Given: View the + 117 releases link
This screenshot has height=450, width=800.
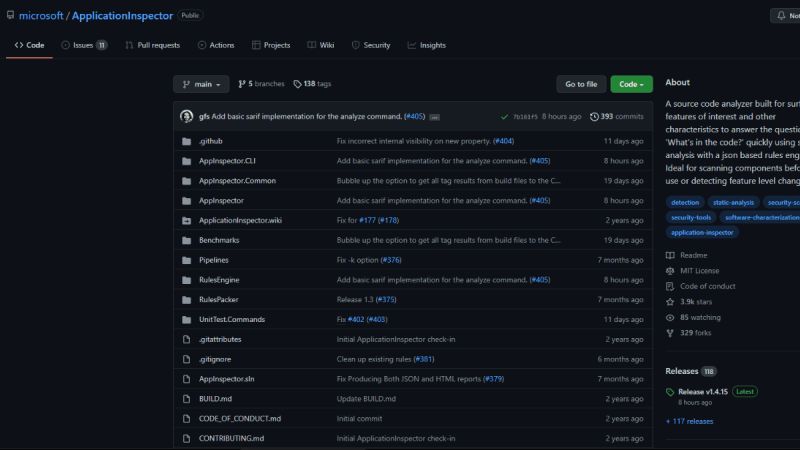Looking at the screenshot, I should click(689, 421).
